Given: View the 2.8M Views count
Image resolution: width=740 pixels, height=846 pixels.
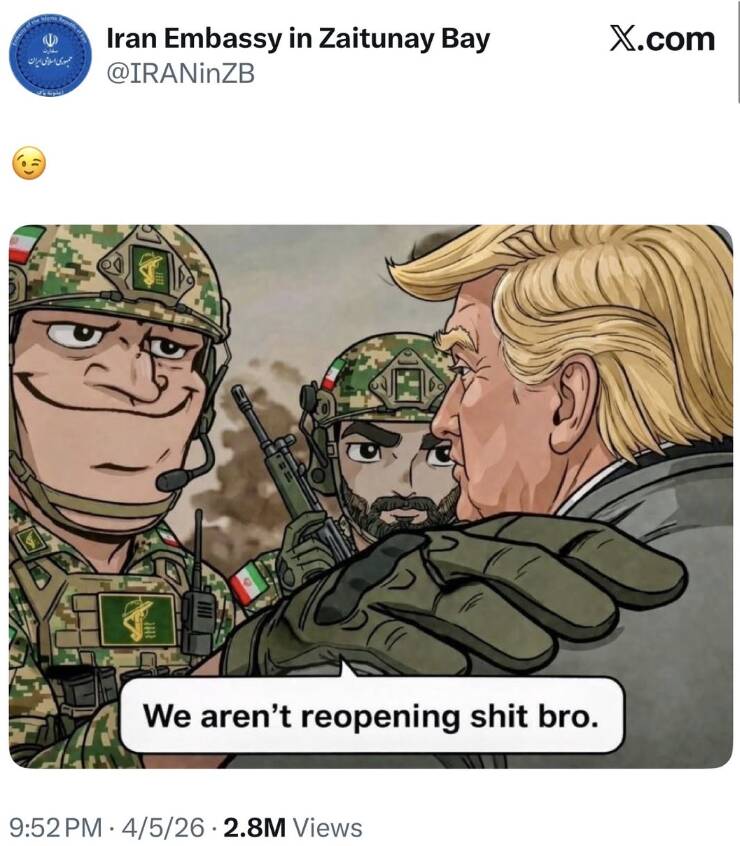Looking at the screenshot, I should pos(293,827).
